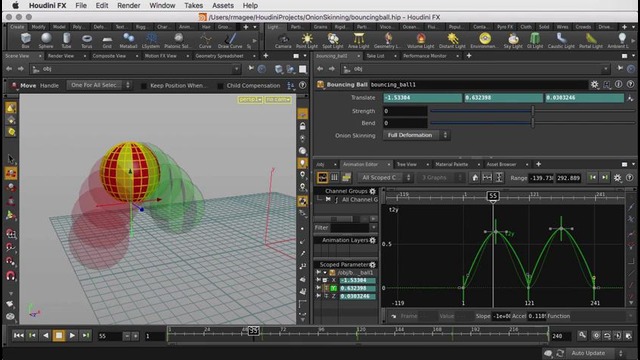Enable Keep Position When Parenting checkbox
Screen dimensions: 640x360
[x=144, y=86]
